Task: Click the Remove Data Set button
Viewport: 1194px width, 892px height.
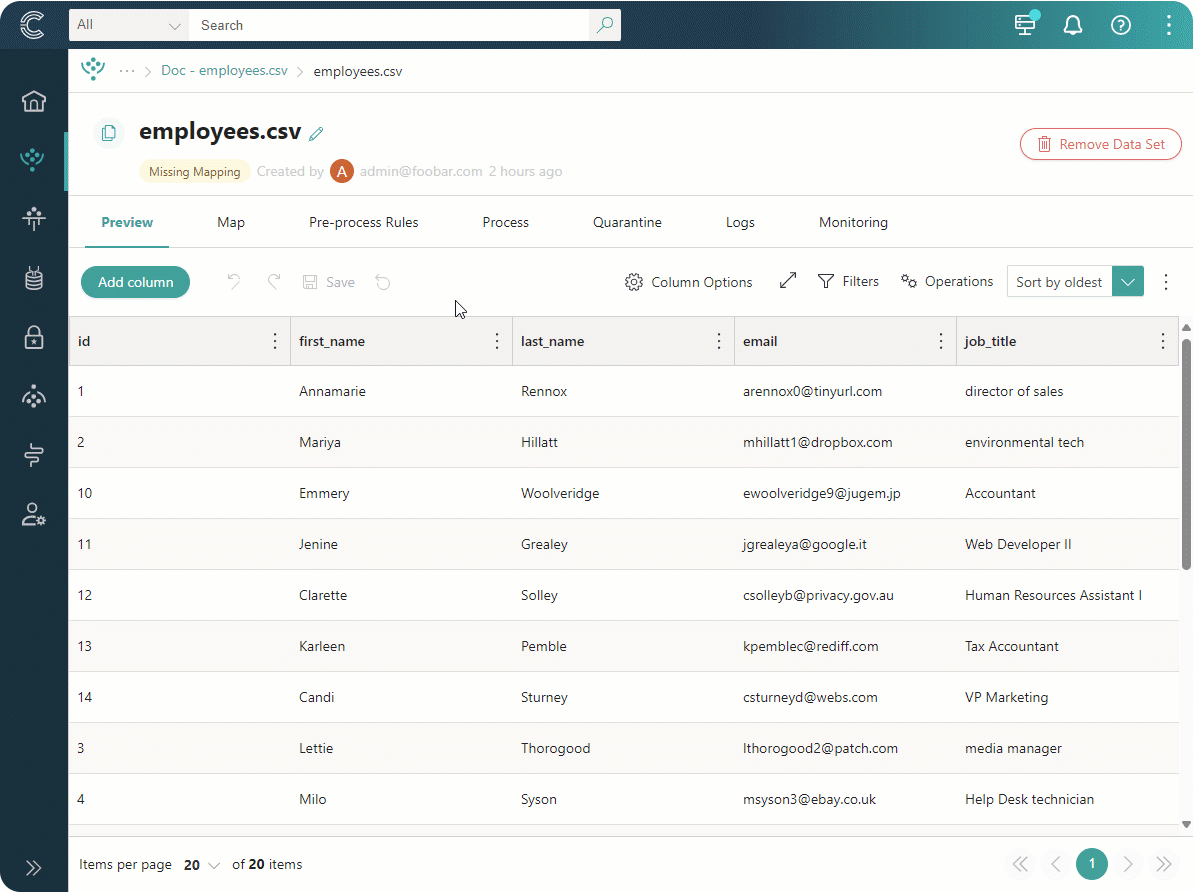Action: point(1100,144)
